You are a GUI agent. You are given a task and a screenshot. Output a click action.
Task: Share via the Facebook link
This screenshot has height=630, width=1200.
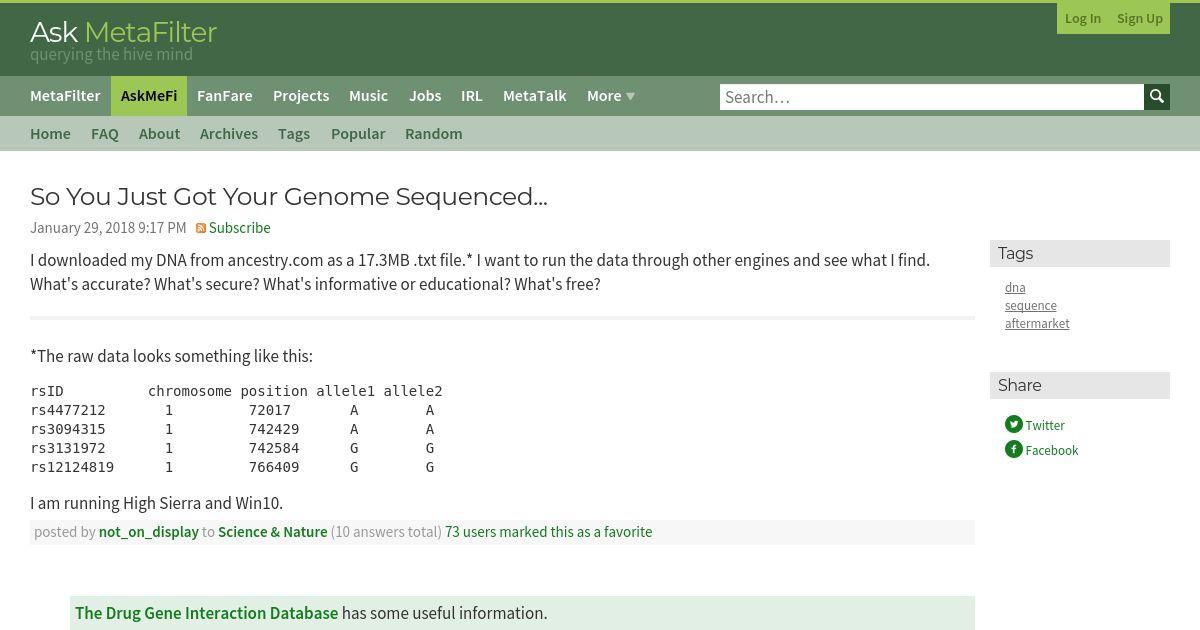click(1052, 451)
